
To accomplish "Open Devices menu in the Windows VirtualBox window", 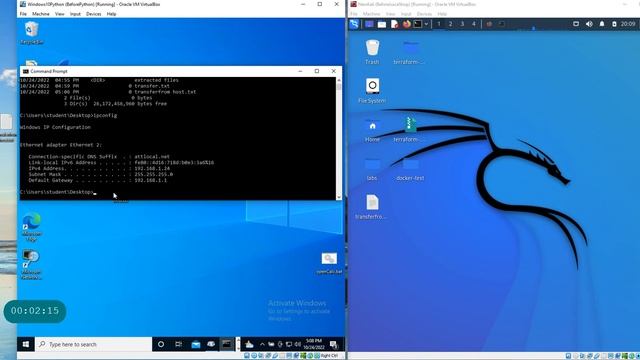I will pyautogui.click(x=93, y=14).
